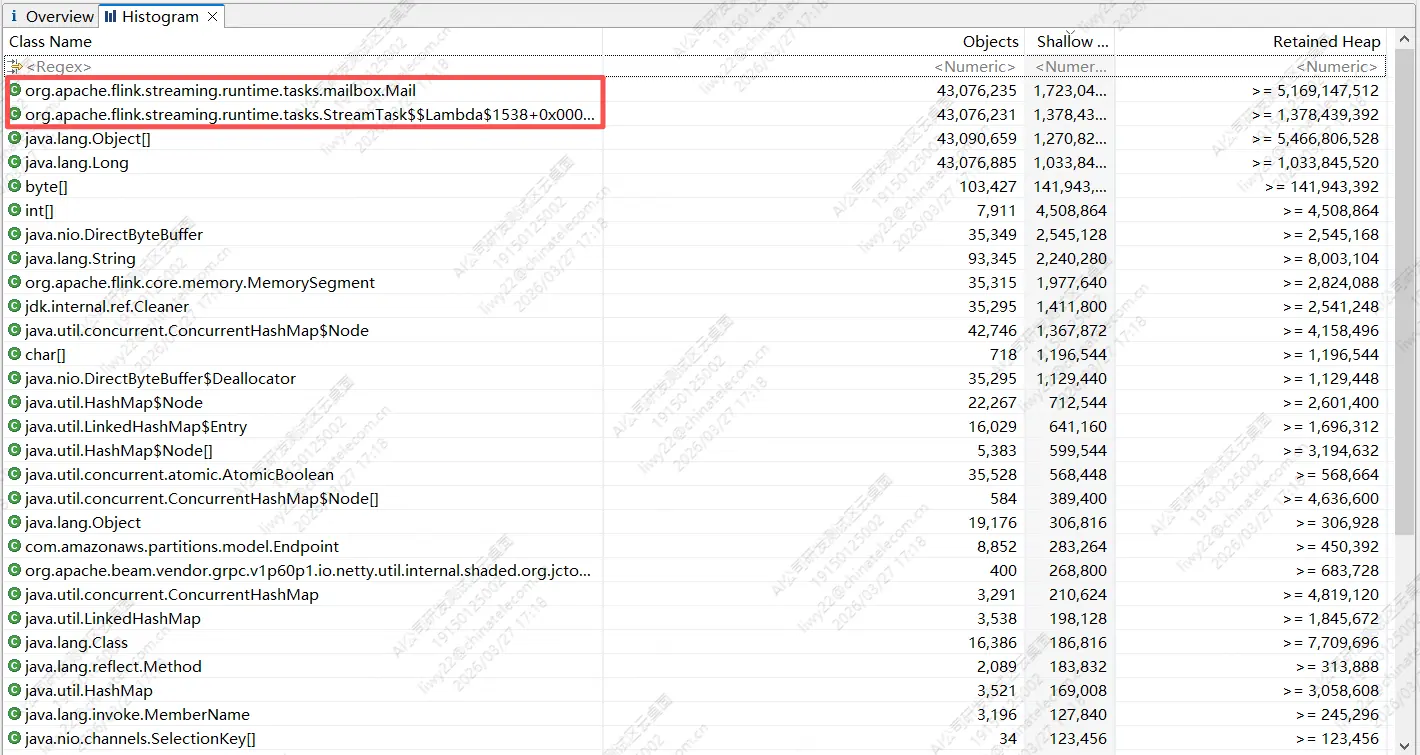Select the java.lang.Object[] class name
The height and width of the screenshot is (755, 1420).
(88, 138)
